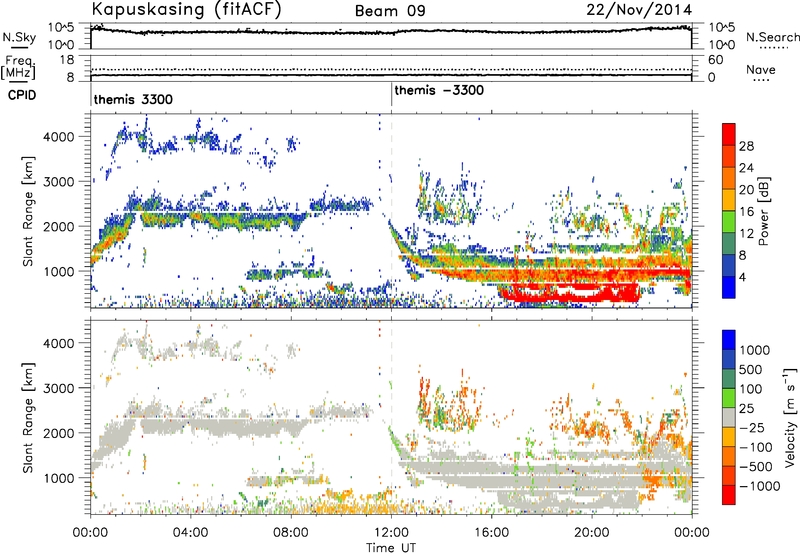Screen dimensions: 800x554
Task: Click the '4' tick on the Power scale
Action: point(742,277)
